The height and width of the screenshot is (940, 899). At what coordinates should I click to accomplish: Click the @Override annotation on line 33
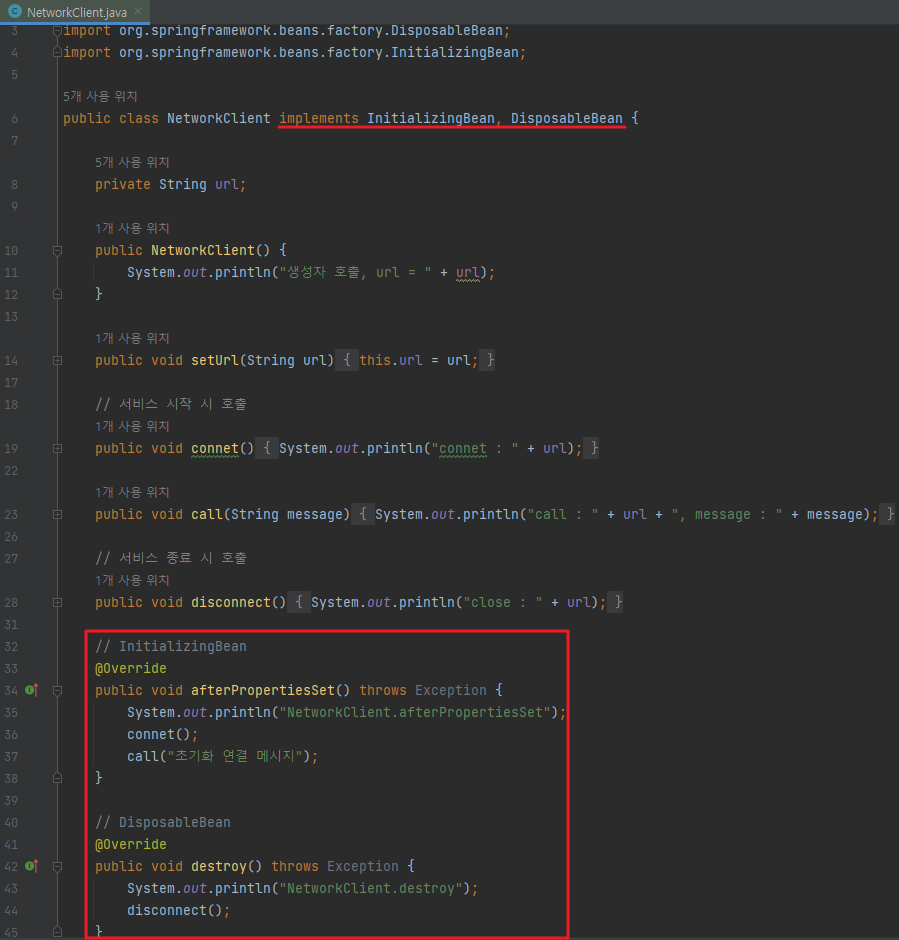click(131, 668)
